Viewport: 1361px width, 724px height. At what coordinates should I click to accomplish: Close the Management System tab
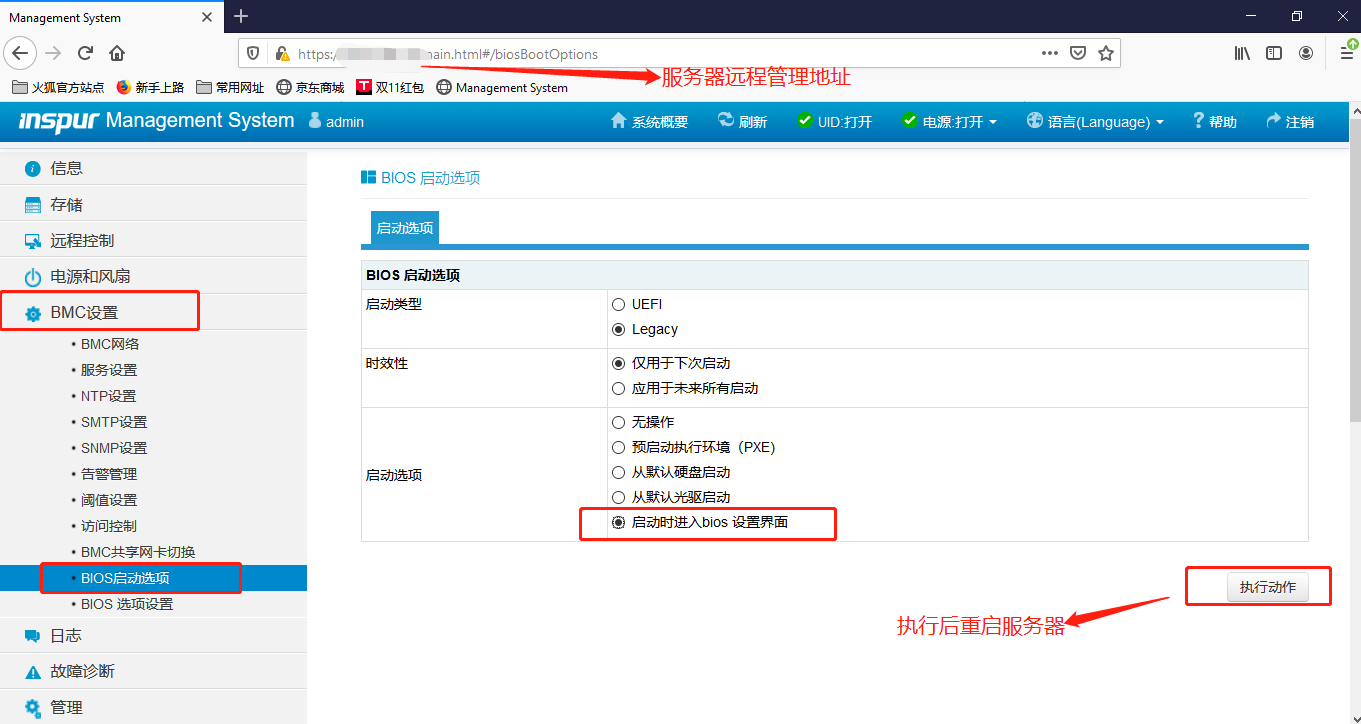coord(207,17)
